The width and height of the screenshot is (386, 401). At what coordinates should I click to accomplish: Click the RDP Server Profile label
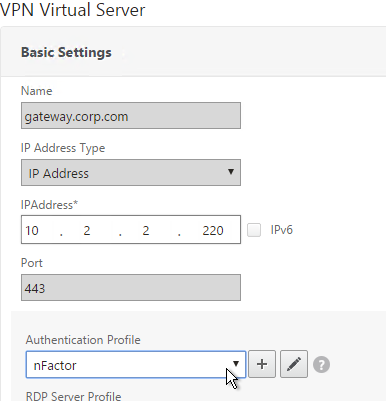(73, 396)
